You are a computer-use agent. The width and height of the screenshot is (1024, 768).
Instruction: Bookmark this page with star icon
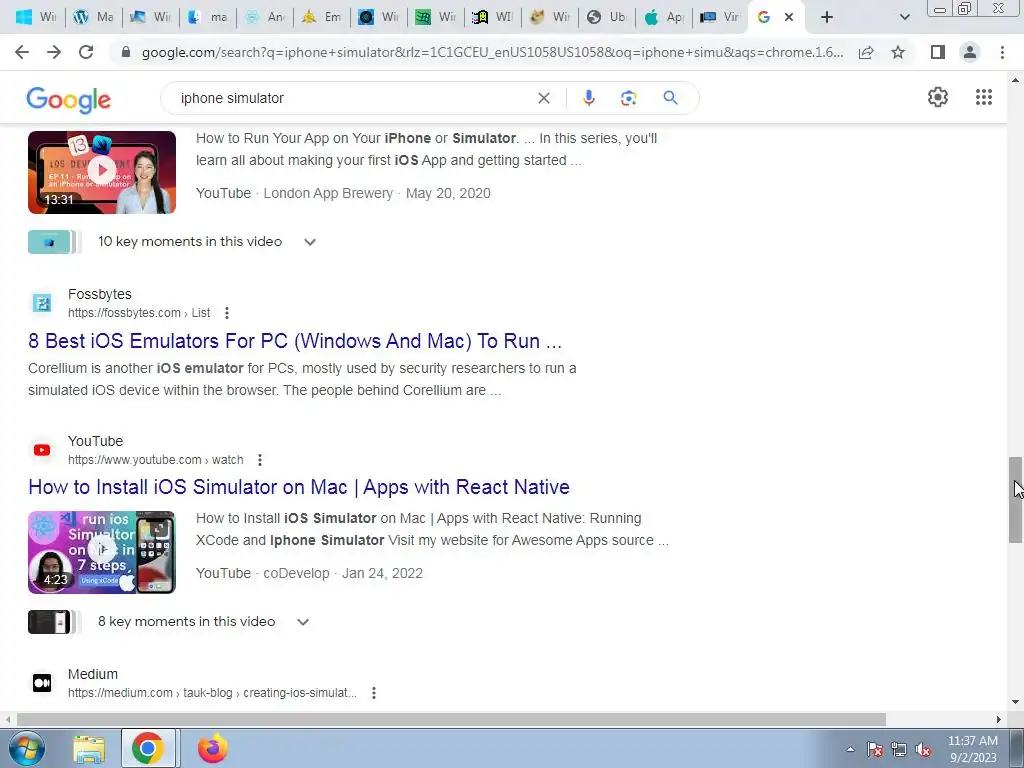tap(898, 52)
